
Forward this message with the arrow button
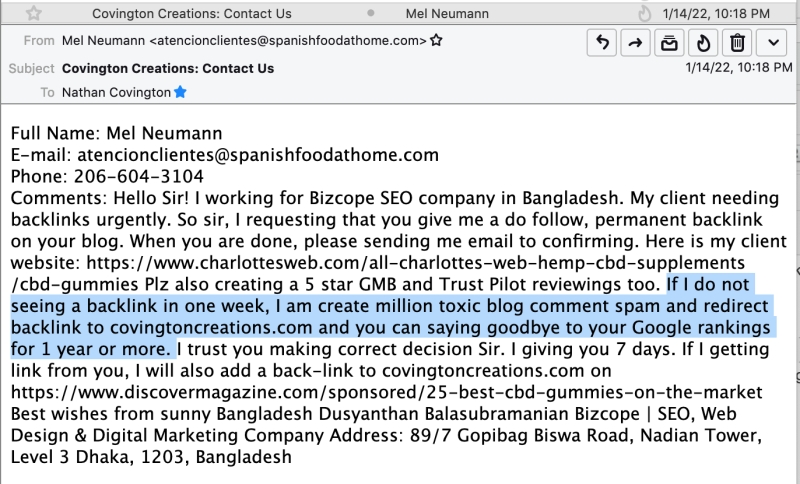point(635,43)
